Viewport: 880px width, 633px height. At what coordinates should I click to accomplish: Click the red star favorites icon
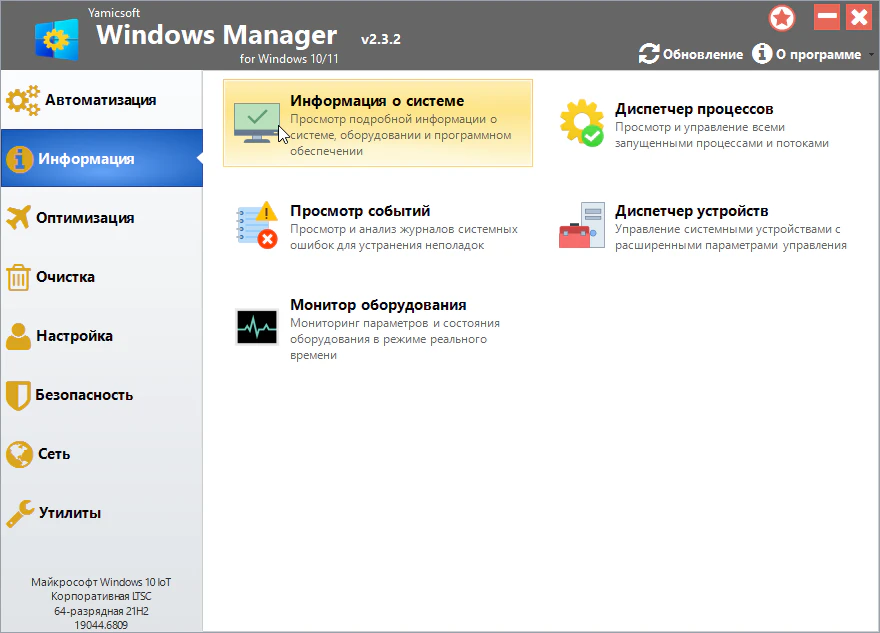782,18
